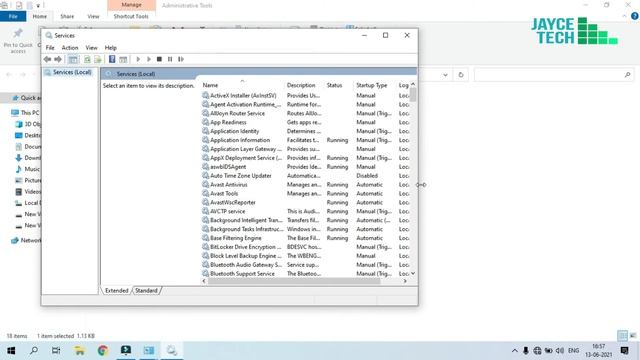The height and width of the screenshot is (360, 640).
Task: Open the Help menu in Services
Action: pos(111,48)
